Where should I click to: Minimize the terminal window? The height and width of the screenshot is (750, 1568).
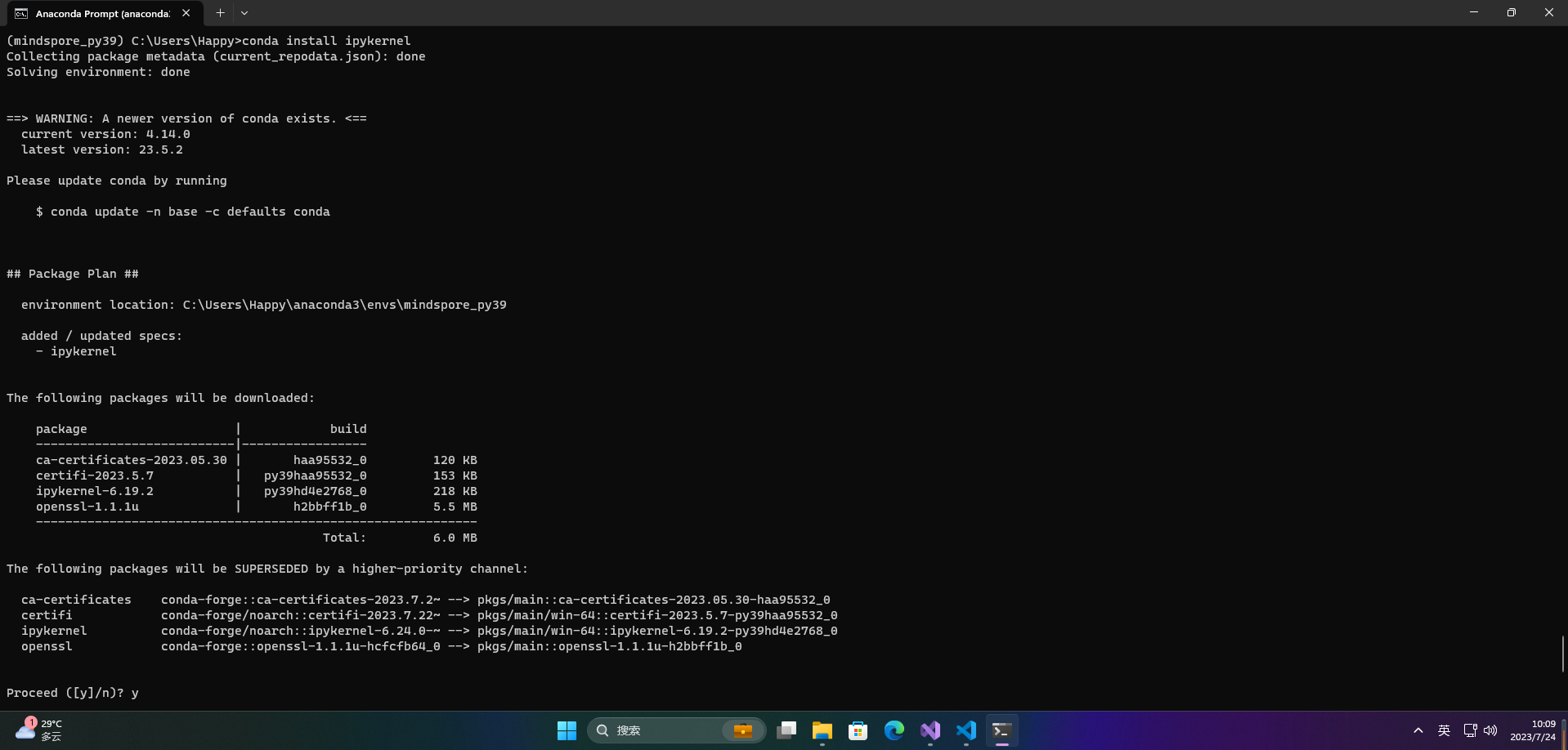click(x=1474, y=12)
